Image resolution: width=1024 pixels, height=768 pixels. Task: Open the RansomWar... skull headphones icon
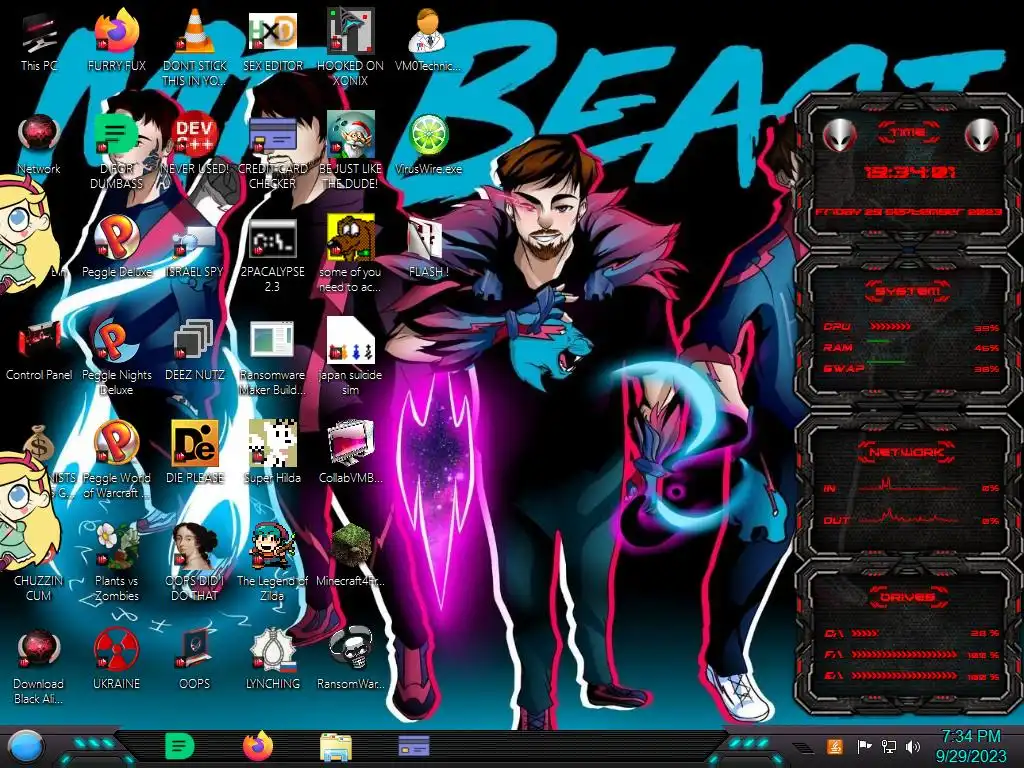click(x=350, y=660)
